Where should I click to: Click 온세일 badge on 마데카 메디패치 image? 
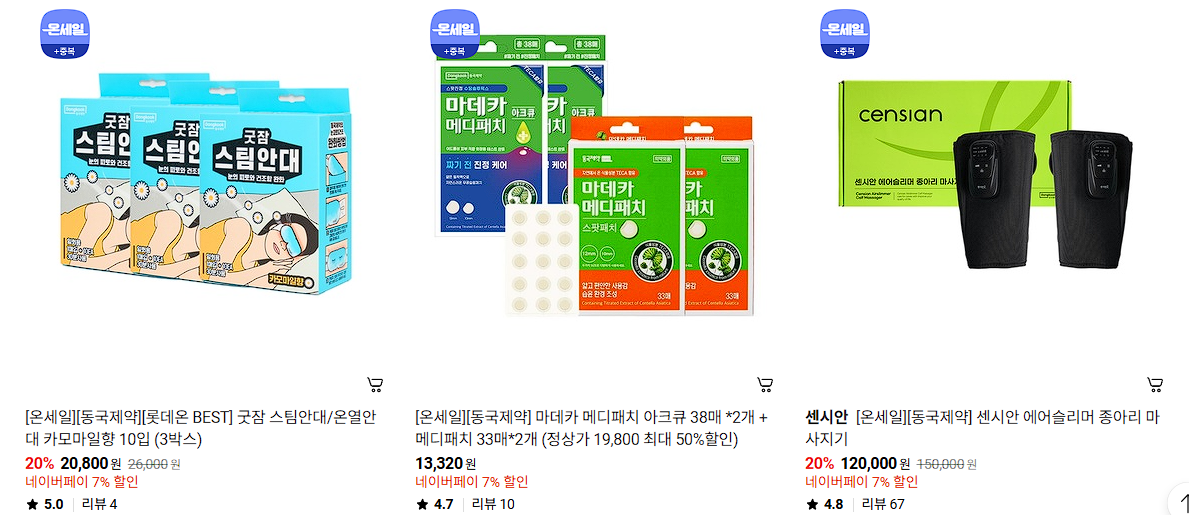point(455,34)
